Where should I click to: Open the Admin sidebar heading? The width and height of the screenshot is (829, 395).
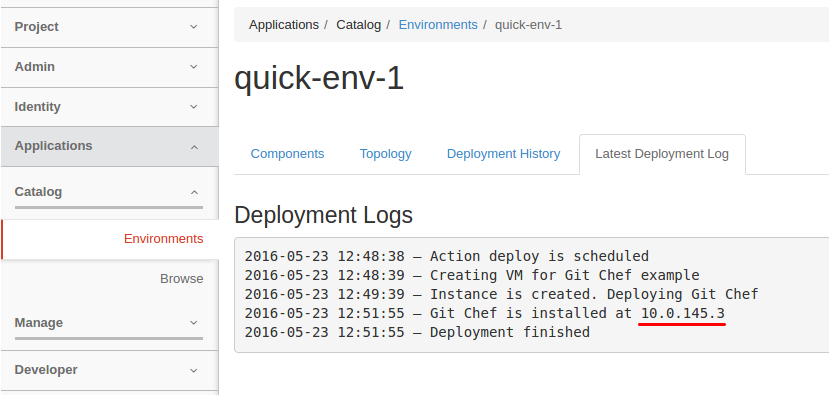coord(34,67)
